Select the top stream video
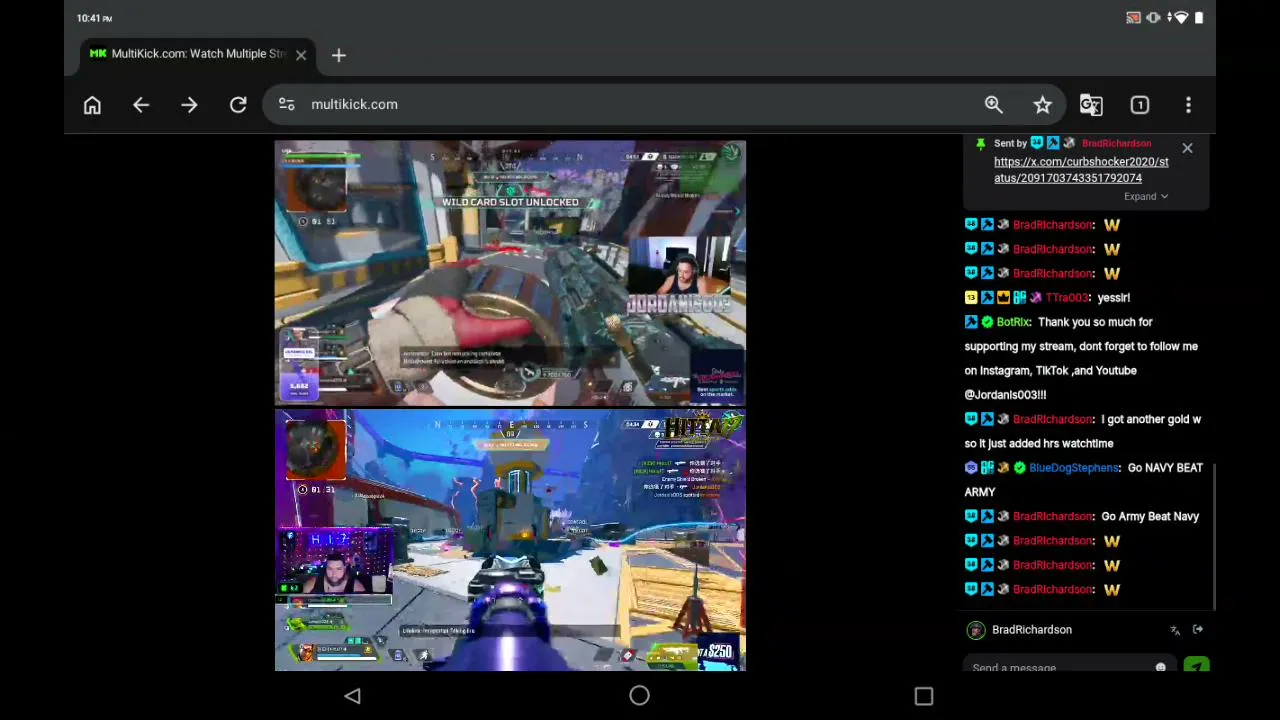Screen dimensions: 1280x720 (510, 273)
